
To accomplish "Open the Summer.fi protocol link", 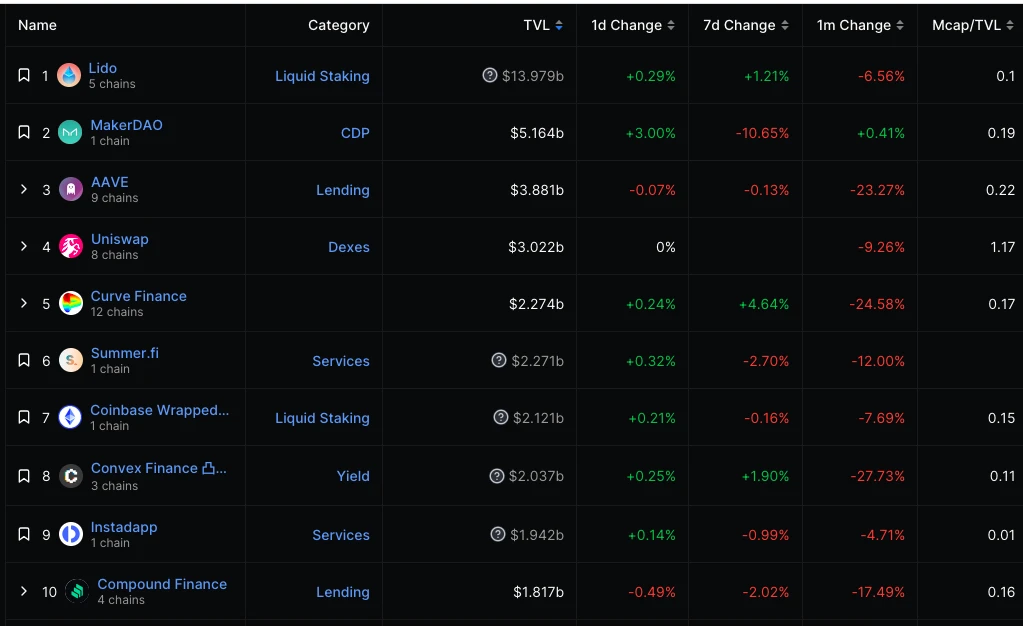I will pyautogui.click(x=124, y=353).
